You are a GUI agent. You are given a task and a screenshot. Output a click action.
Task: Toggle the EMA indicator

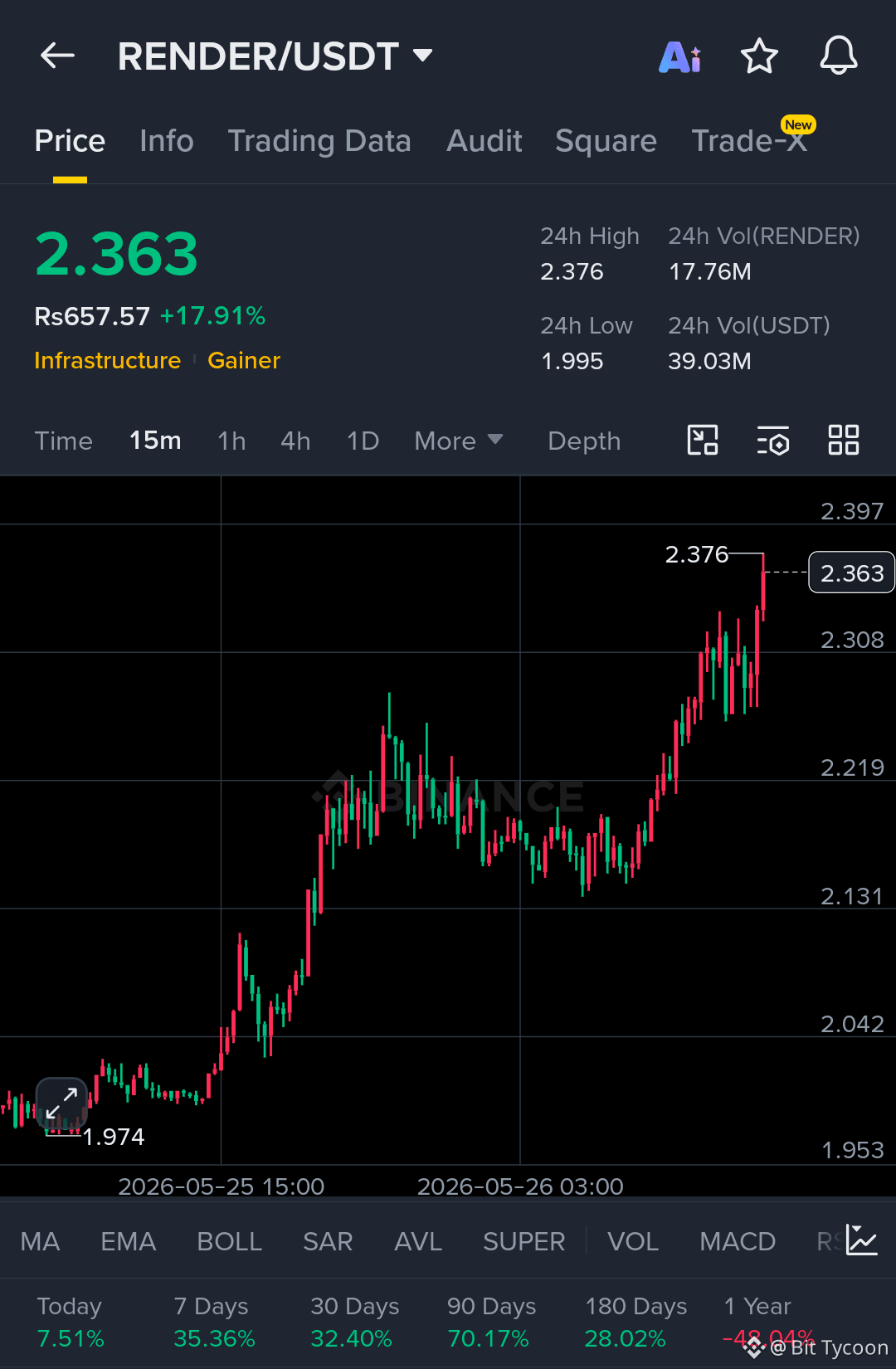[x=128, y=1241]
